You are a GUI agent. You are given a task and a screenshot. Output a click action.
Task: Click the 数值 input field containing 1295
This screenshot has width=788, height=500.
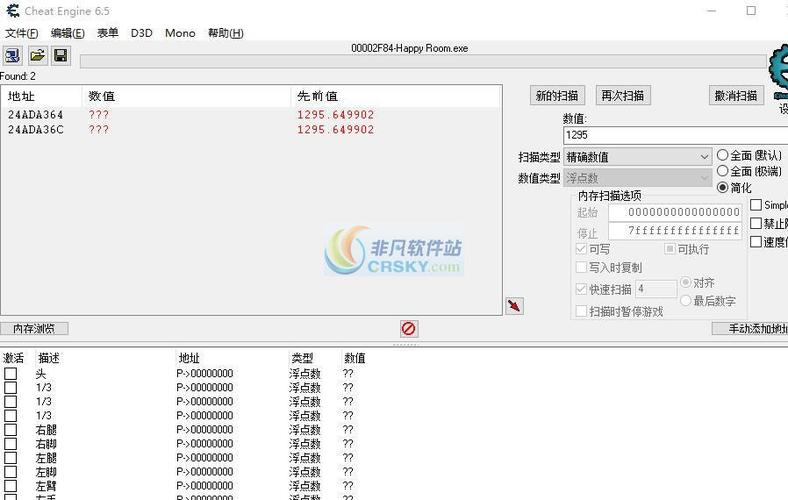tap(675, 135)
